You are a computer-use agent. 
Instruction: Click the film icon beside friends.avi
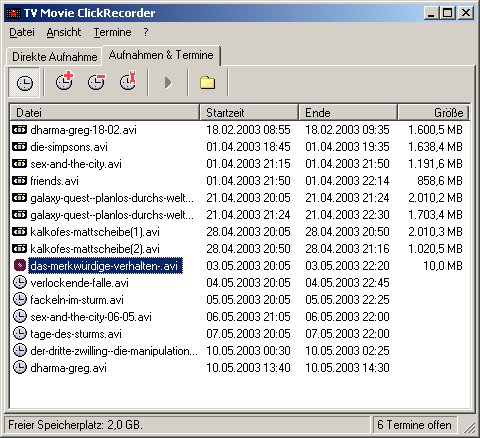19,180
